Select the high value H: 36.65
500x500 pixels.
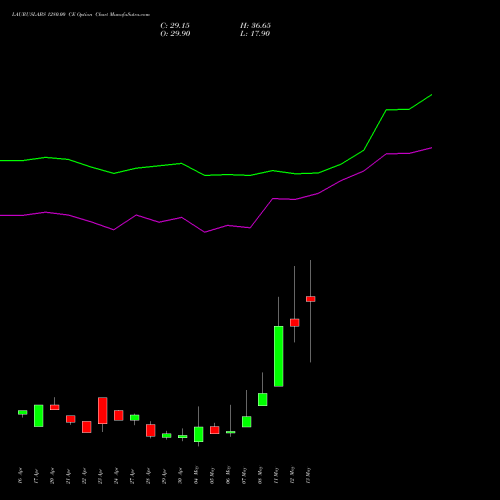[x=255, y=26]
